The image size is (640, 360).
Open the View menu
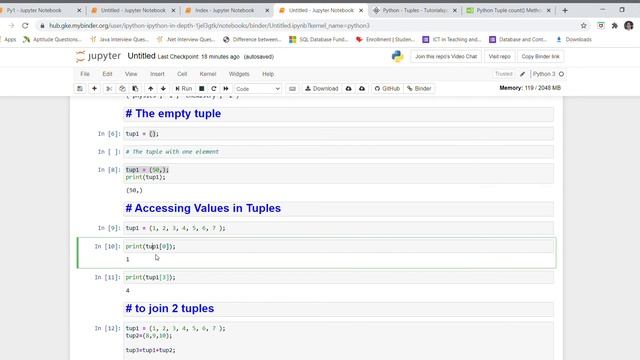pyautogui.click(x=131, y=74)
